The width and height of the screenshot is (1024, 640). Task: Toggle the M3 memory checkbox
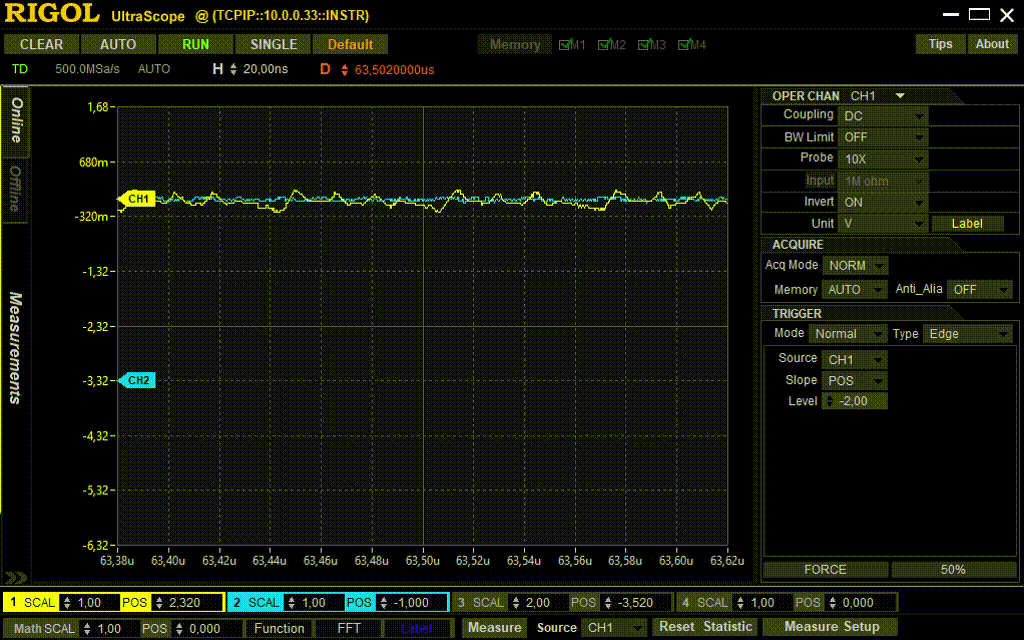click(x=644, y=44)
